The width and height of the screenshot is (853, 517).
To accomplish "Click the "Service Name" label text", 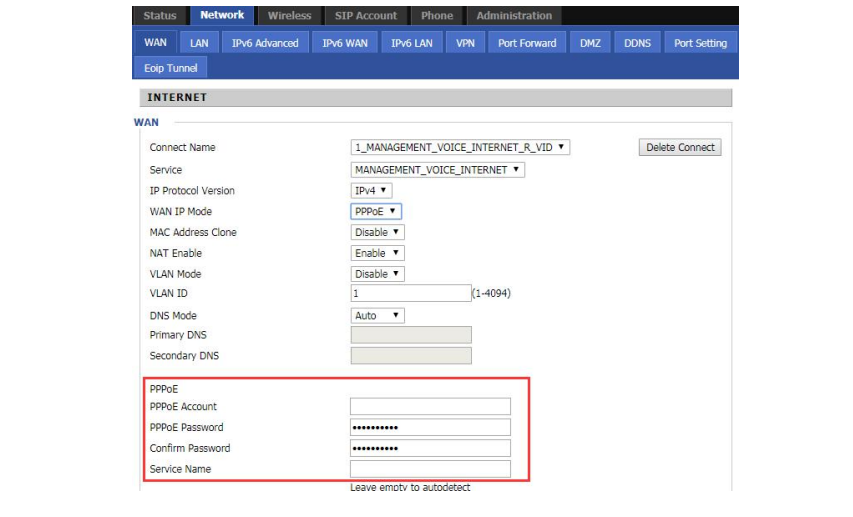I will 180,469.
